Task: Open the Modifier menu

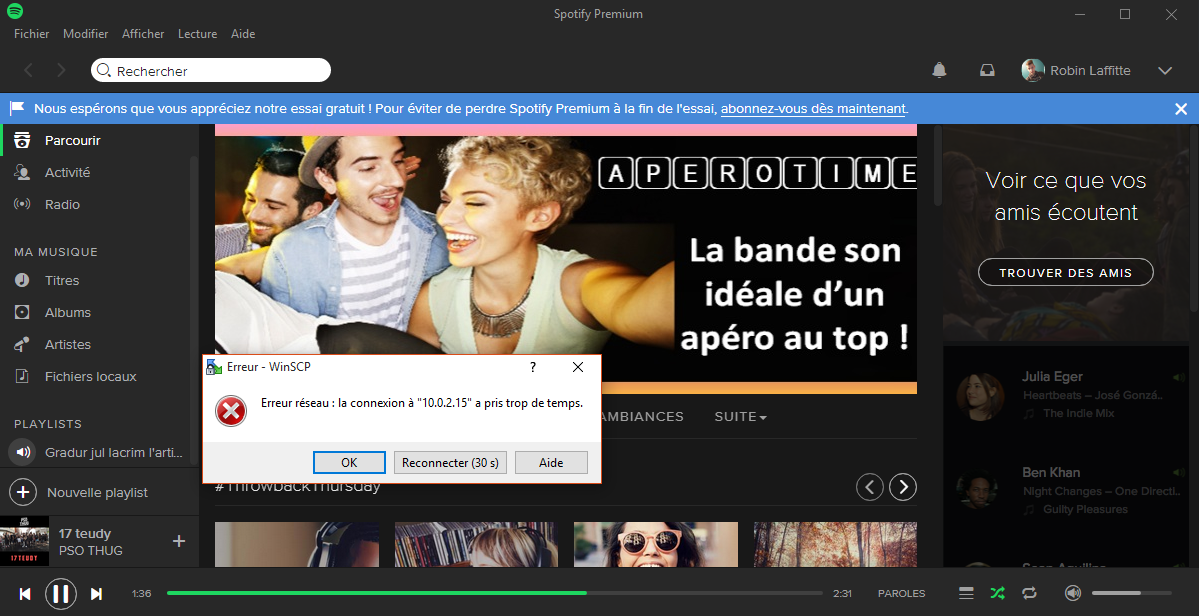Action: pyautogui.click(x=86, y=34)
